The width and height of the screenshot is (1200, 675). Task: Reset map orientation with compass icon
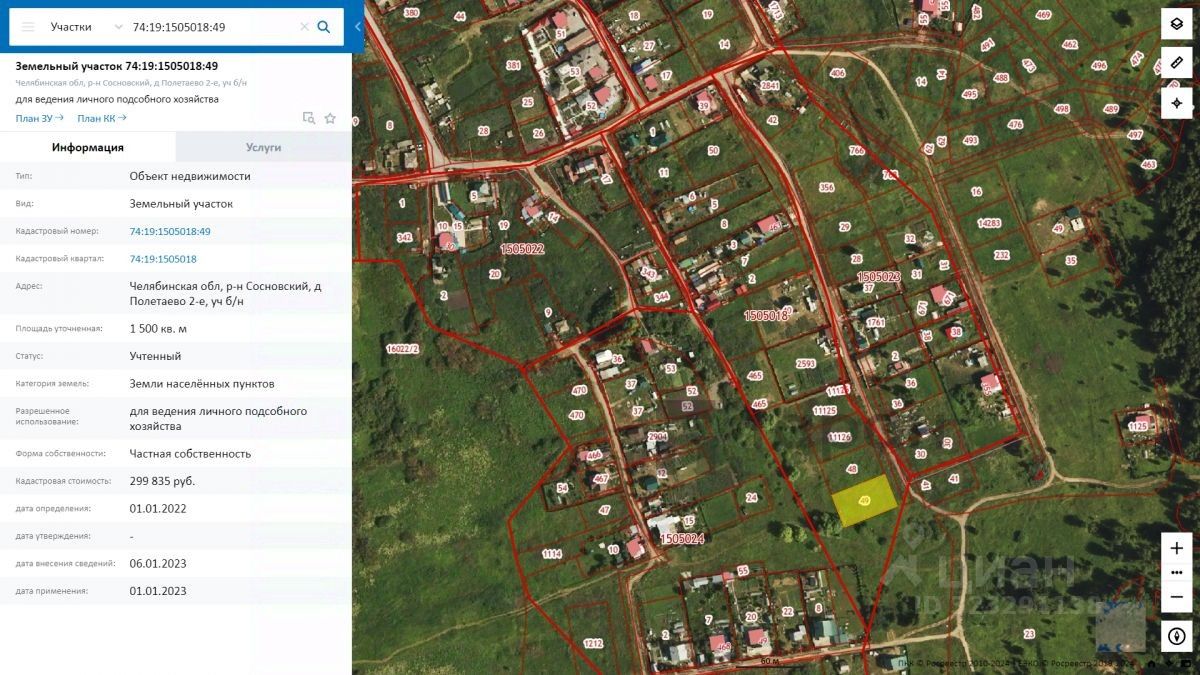[1177, 636]
